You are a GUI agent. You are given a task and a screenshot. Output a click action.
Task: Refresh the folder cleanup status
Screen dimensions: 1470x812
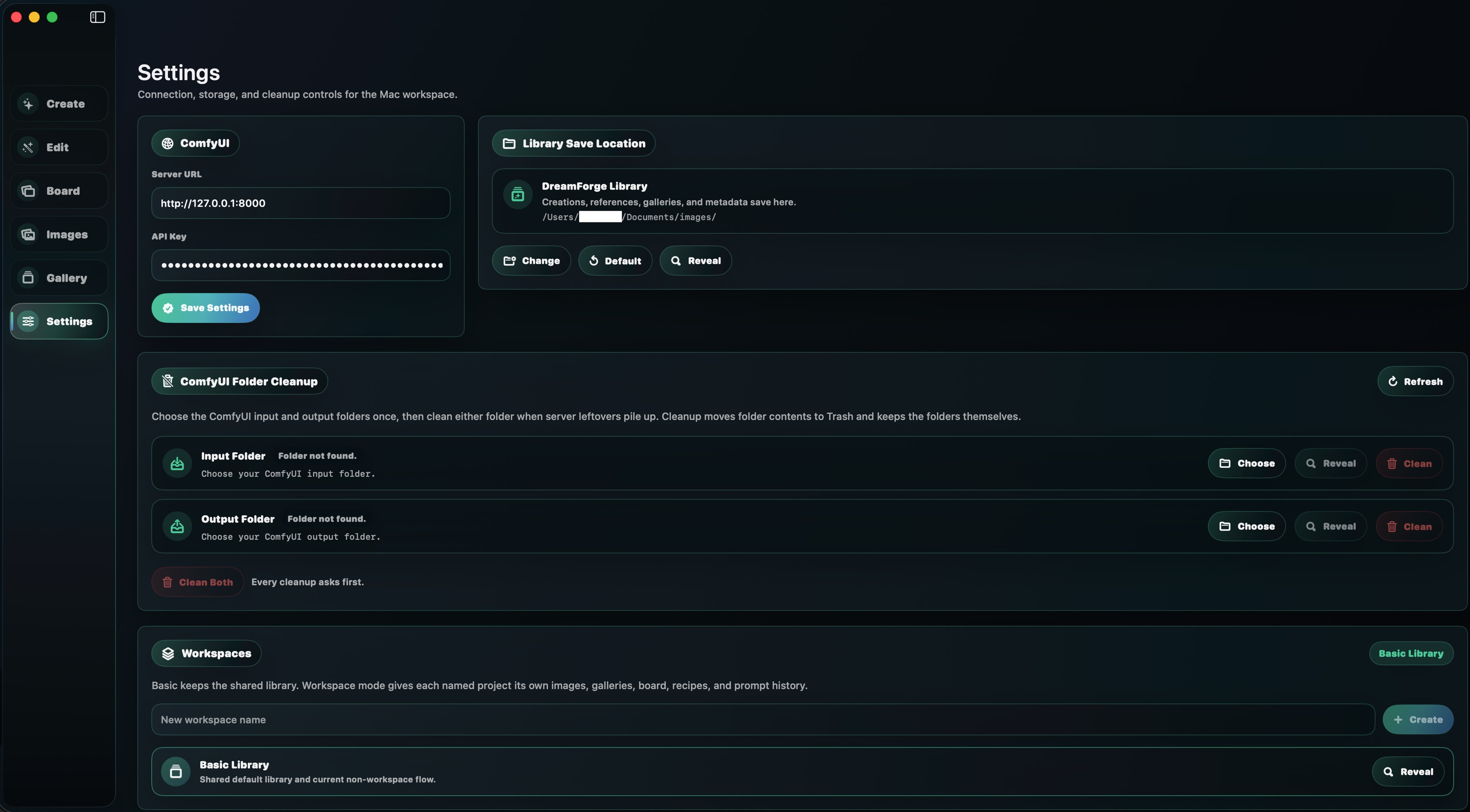coord(1415,381)
